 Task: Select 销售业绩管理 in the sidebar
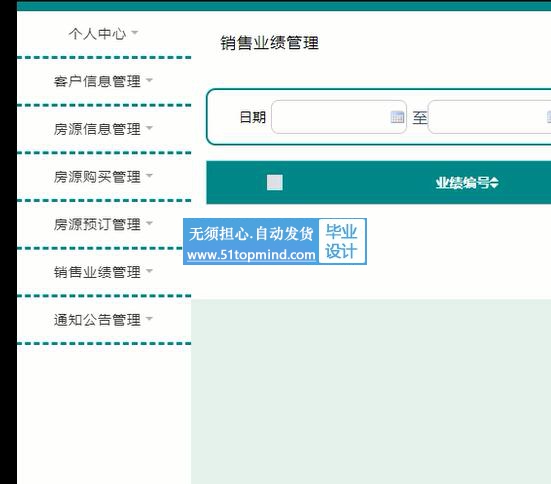tap(97, 272)
